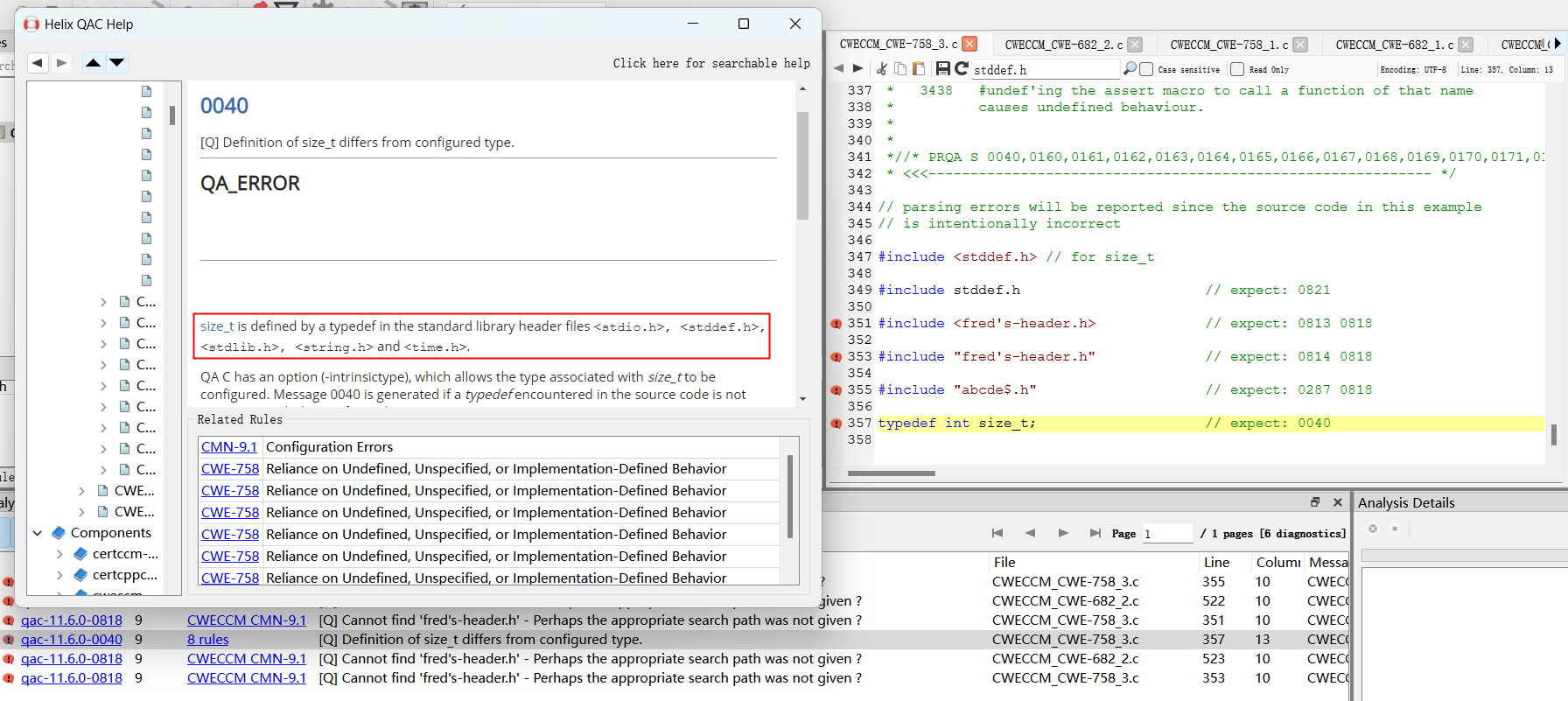Jump to the last diagnostics page
The height and width of the screenshot is (701, 1568).
[x=1095, y=533]
